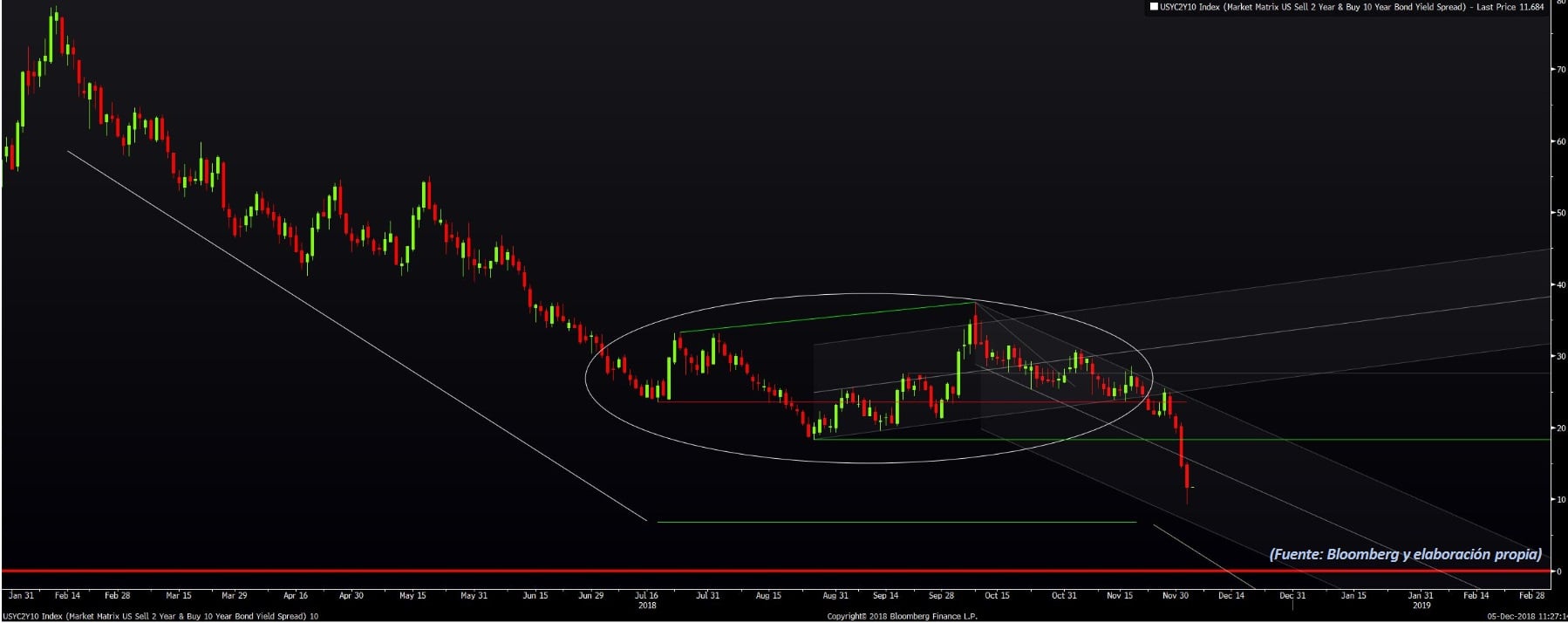
Task: Click the 'Oct 15' date axis label
Action: click(997, 595)
